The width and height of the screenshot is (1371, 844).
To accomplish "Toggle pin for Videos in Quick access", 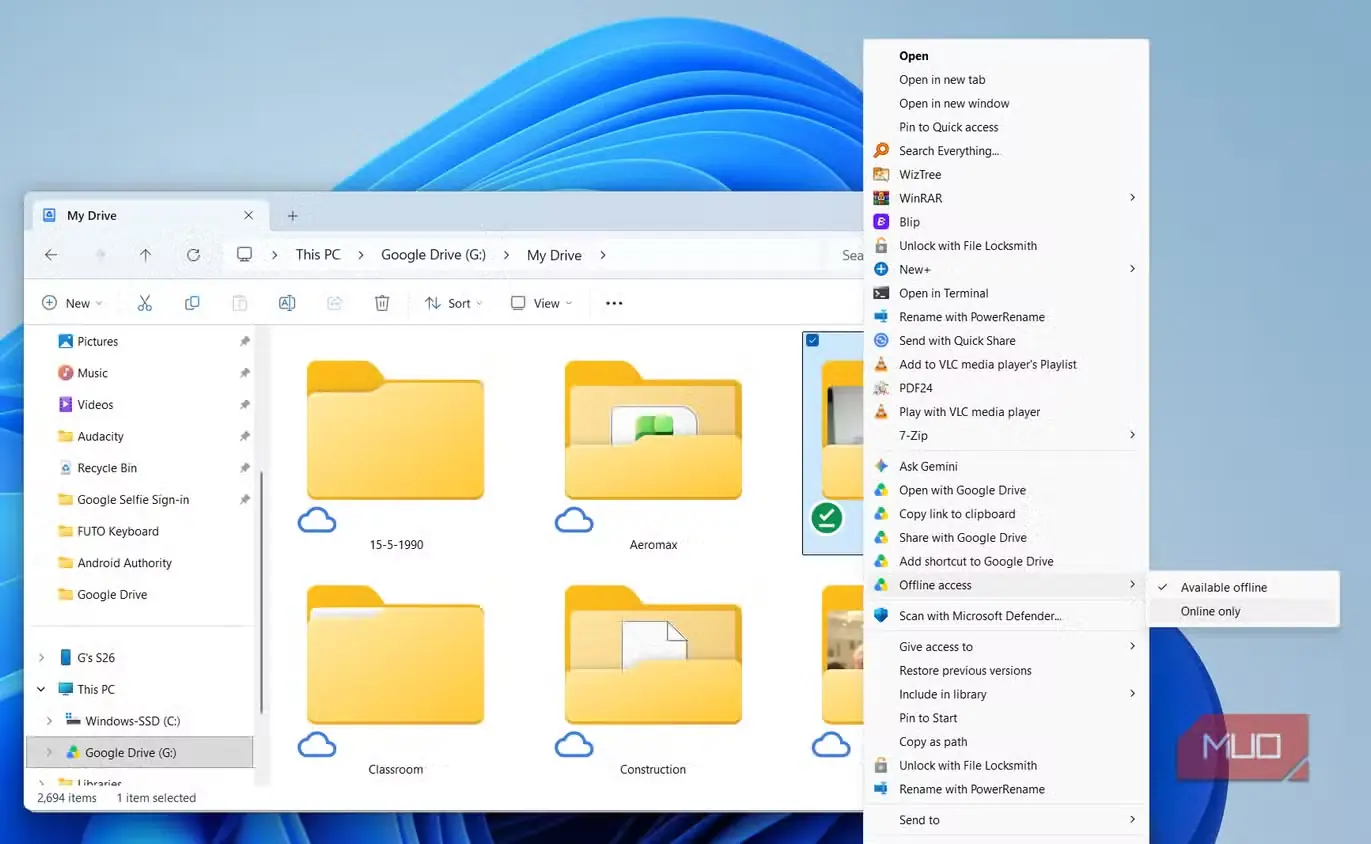I will coord(244,405).
